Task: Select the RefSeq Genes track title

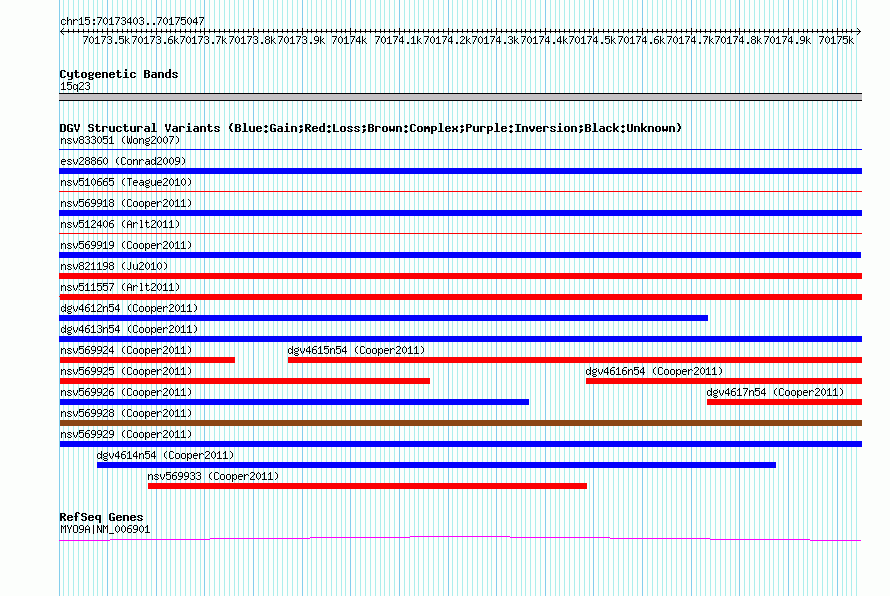Action: pos(101,517)
